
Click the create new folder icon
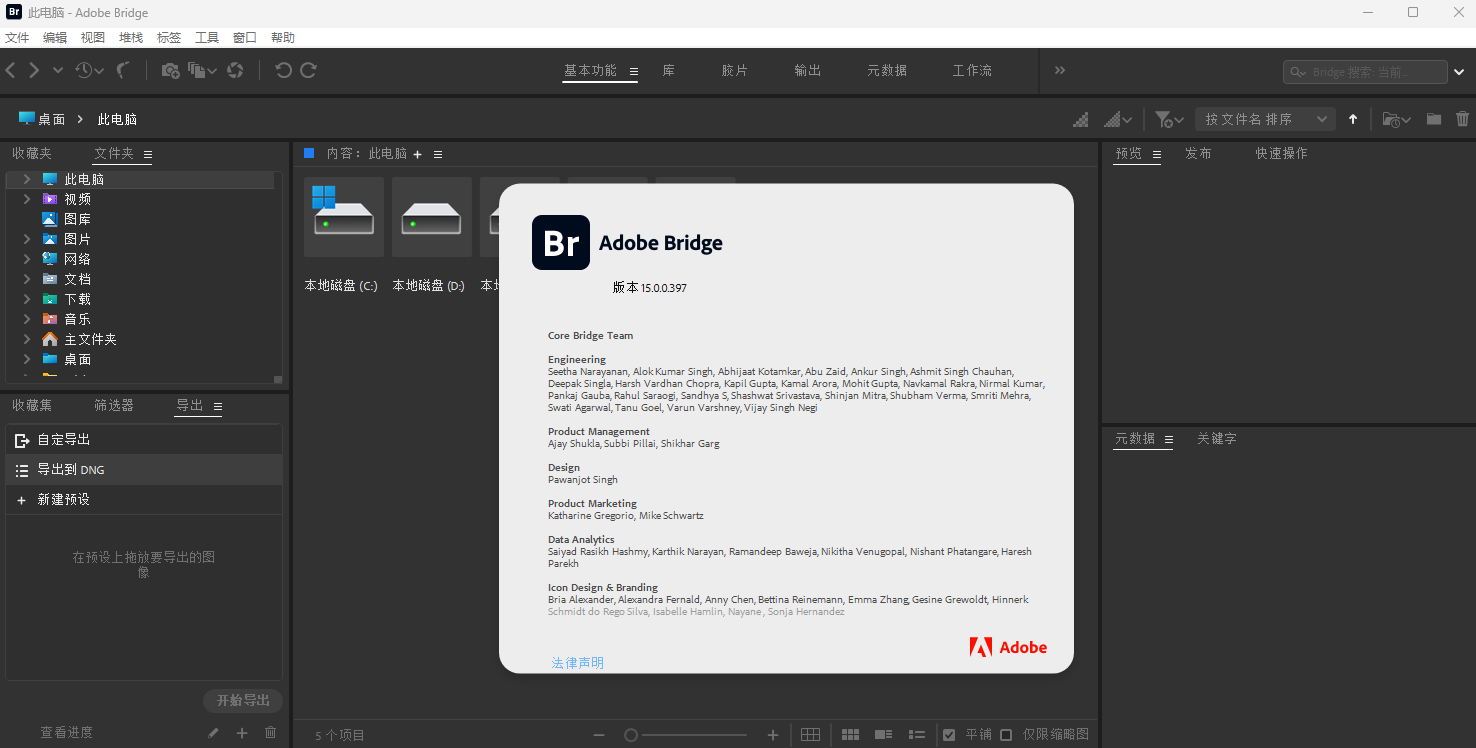(x=1434, y=119)
